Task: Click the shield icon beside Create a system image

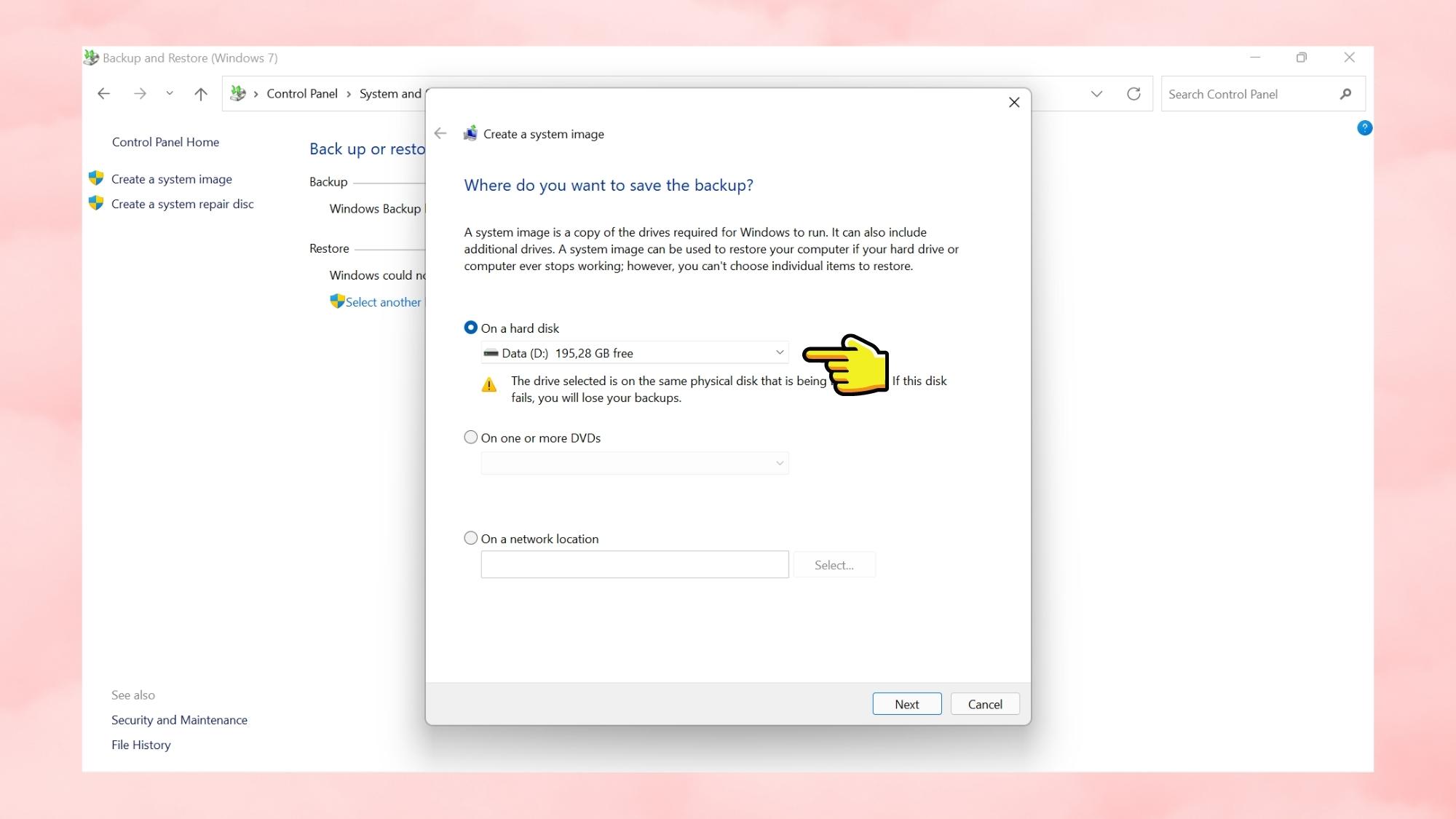Action: 96,178
